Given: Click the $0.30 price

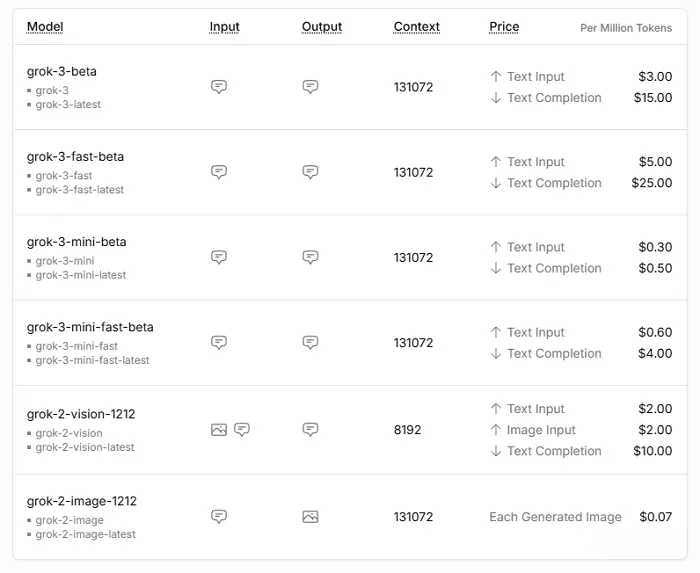Looking at the screenshot, I should [x=655, y=247].
